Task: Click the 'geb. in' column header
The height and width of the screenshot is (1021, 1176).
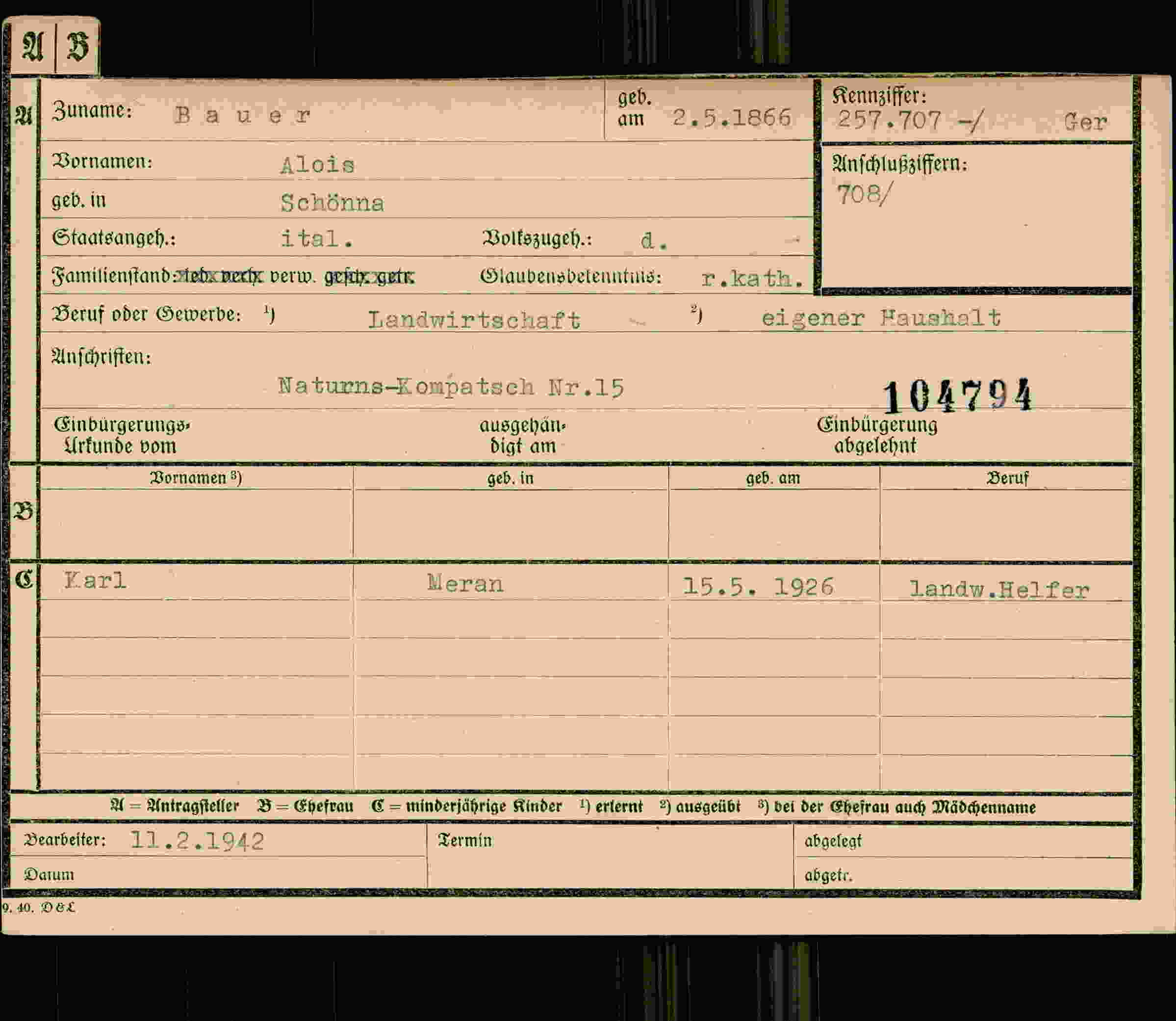Action: pos(510,478)
